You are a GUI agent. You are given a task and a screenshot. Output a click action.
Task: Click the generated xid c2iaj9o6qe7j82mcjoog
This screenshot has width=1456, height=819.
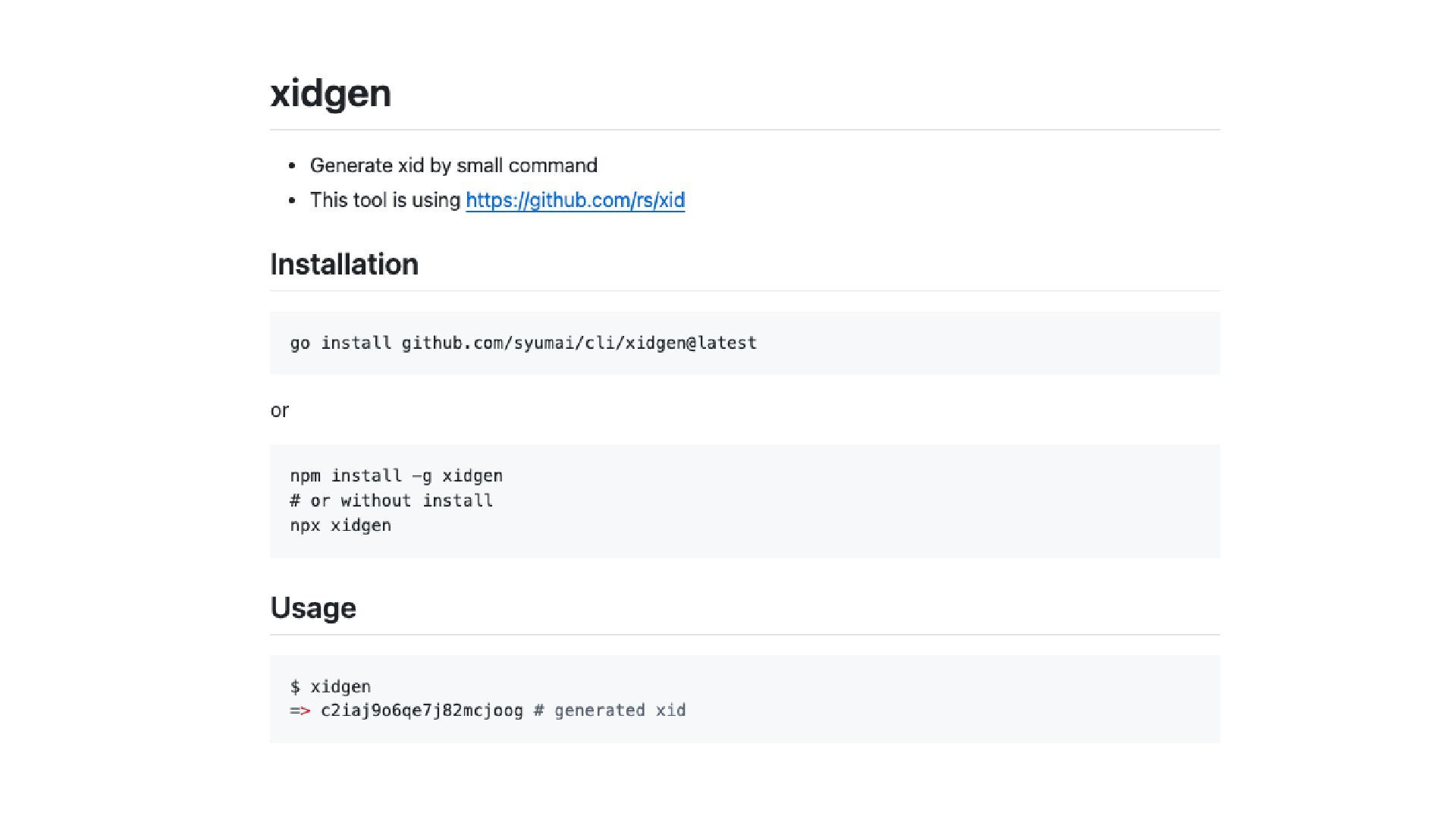point(422,711)
